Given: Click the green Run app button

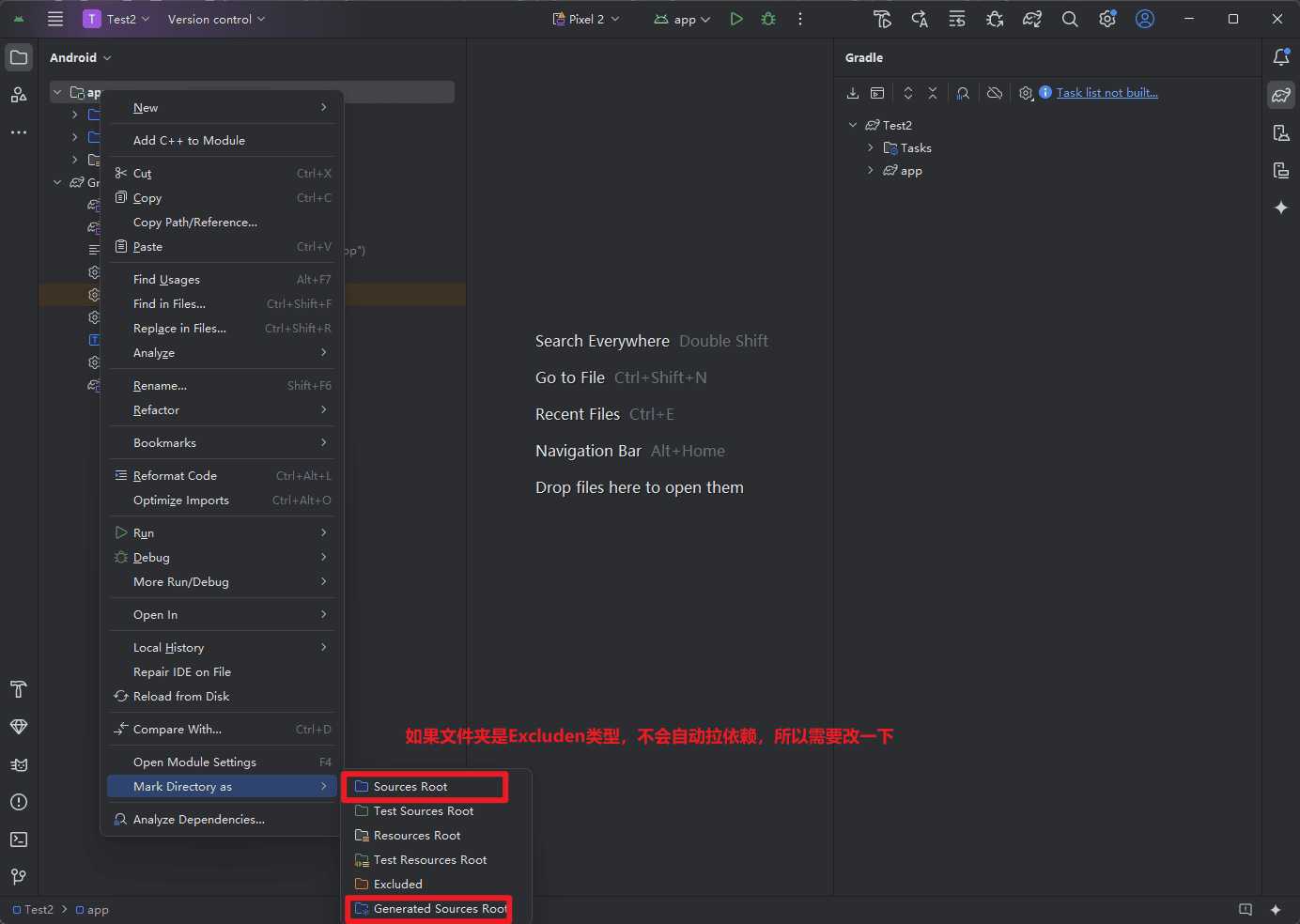Looking at the screenshot, I should 736,19.
